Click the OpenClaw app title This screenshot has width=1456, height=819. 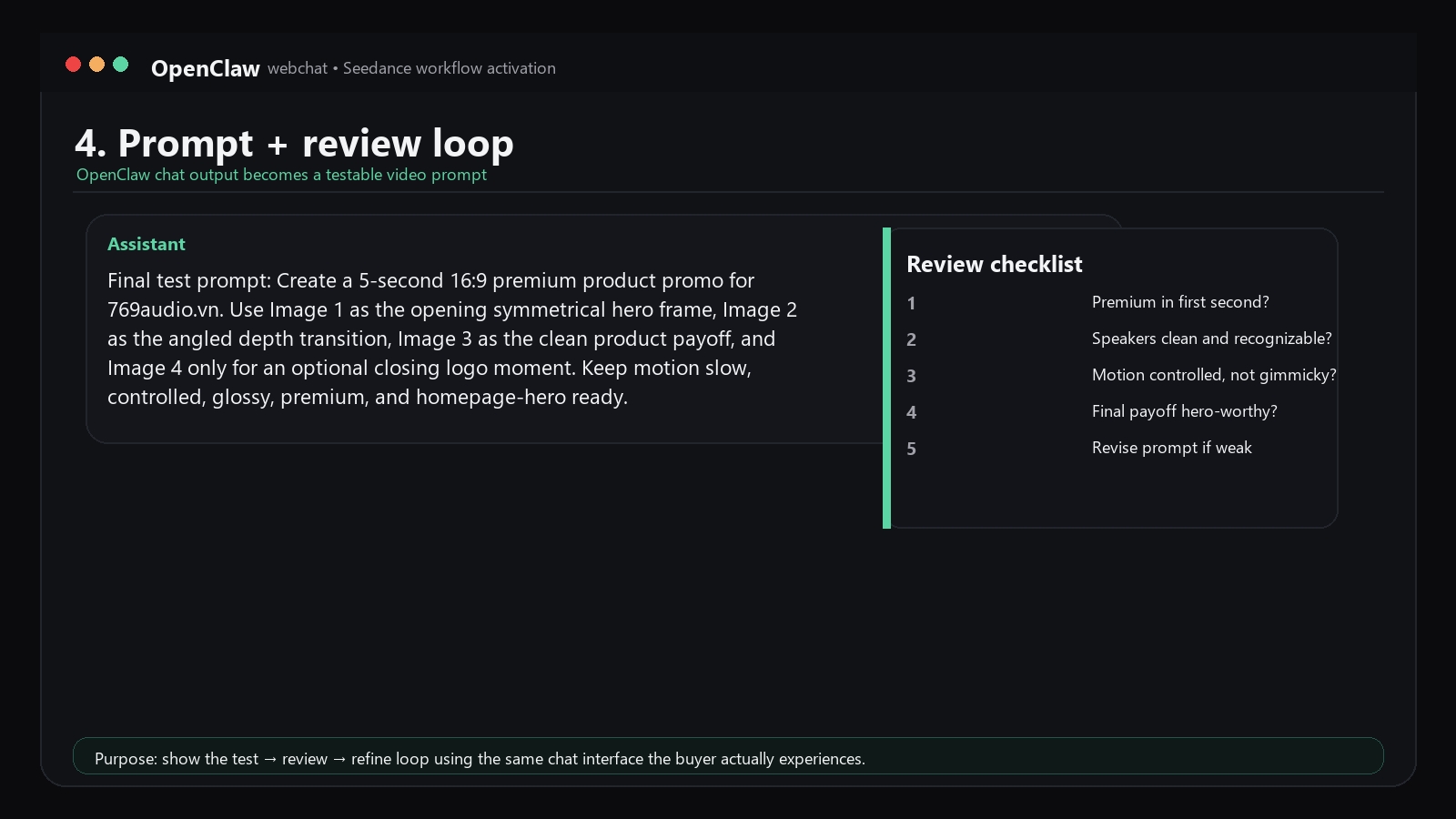point(206,68)
